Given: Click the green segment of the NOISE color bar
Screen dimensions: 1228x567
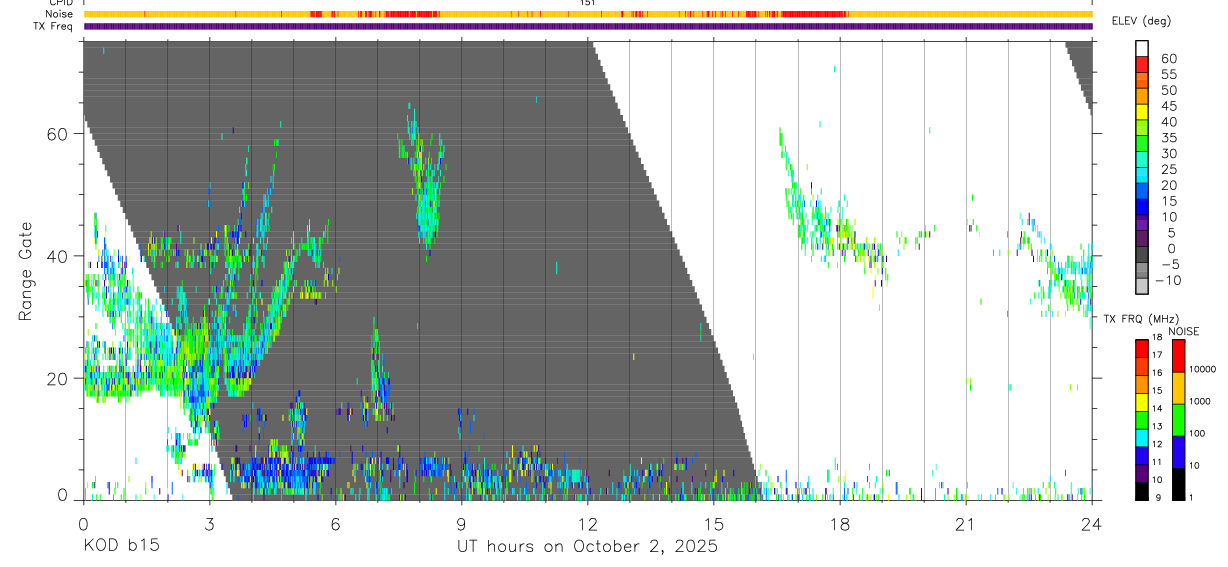Looking at the screenshot, I should 1178,420.
